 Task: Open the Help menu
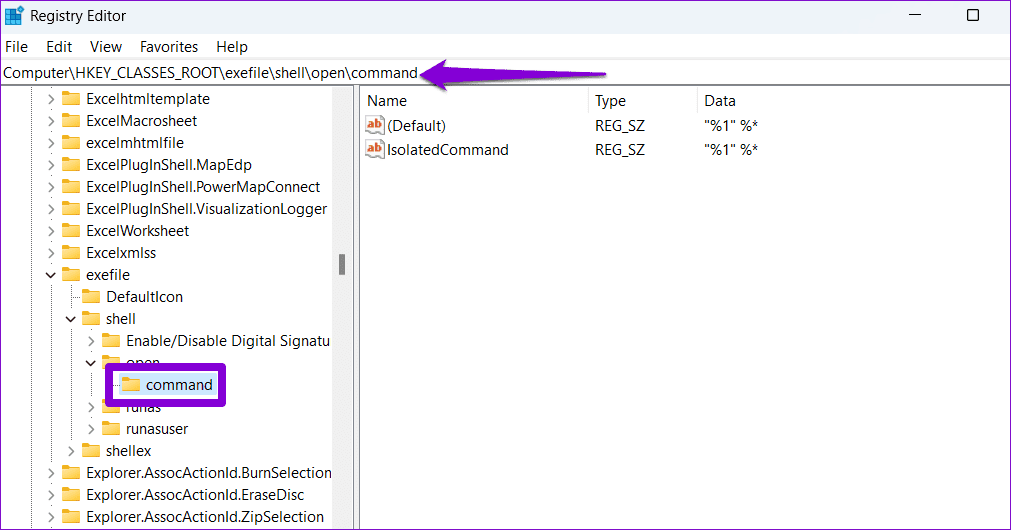click(231, 47)
